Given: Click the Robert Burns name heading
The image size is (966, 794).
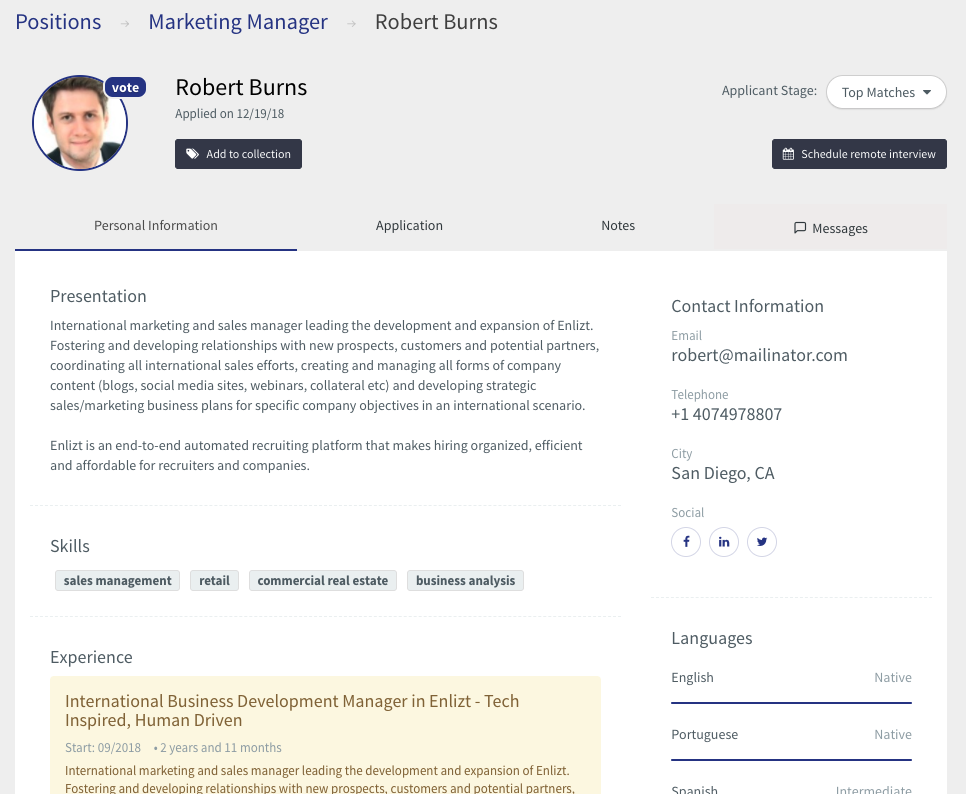Looking at the screenshot, I should (x=241, y=87).
